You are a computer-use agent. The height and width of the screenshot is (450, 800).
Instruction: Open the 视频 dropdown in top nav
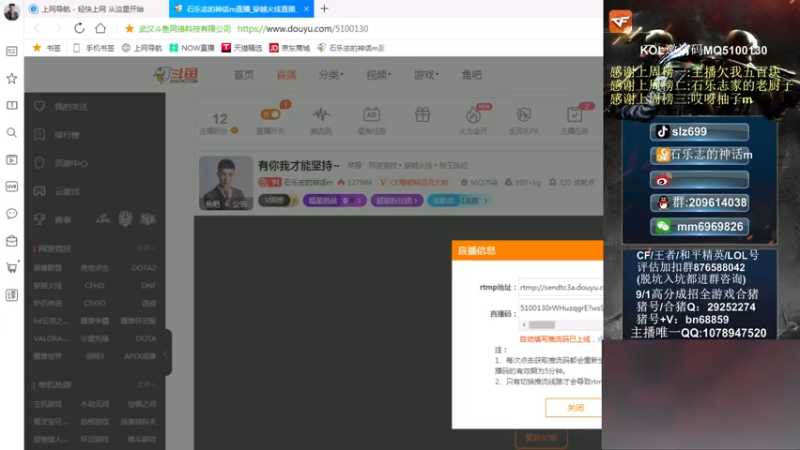(x=378, y=75)
